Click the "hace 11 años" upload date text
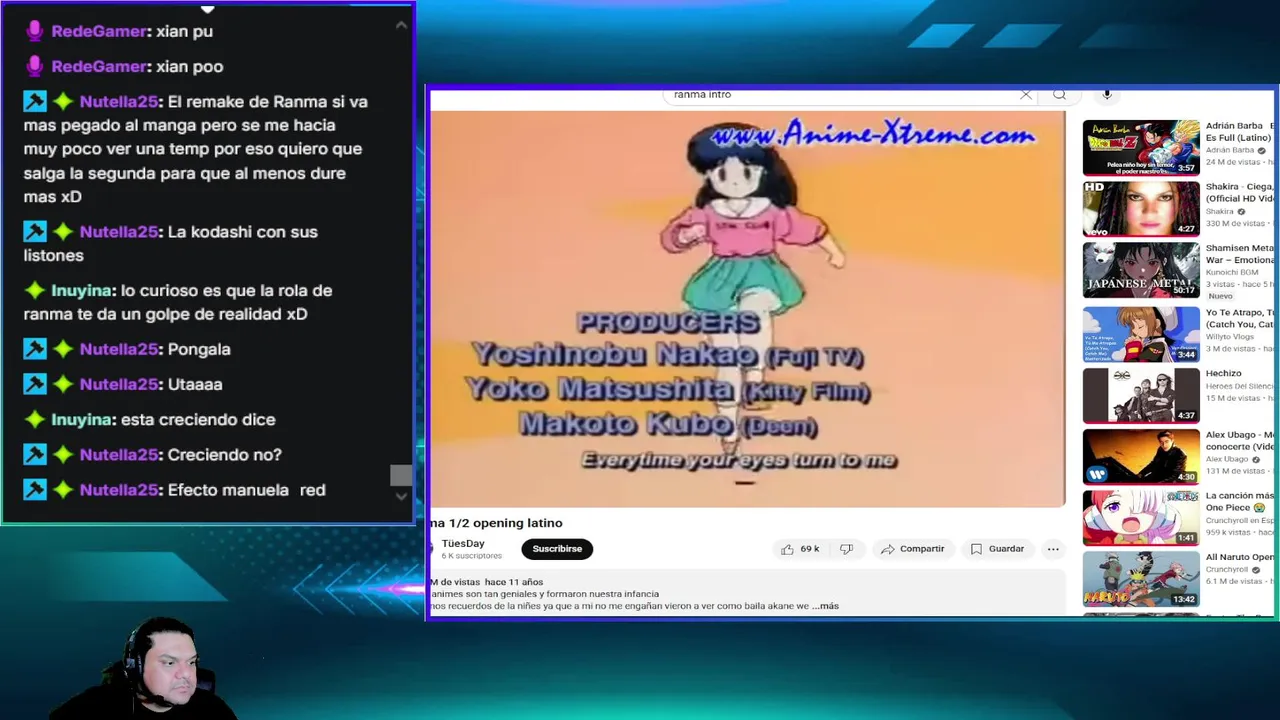 point(514,582)
